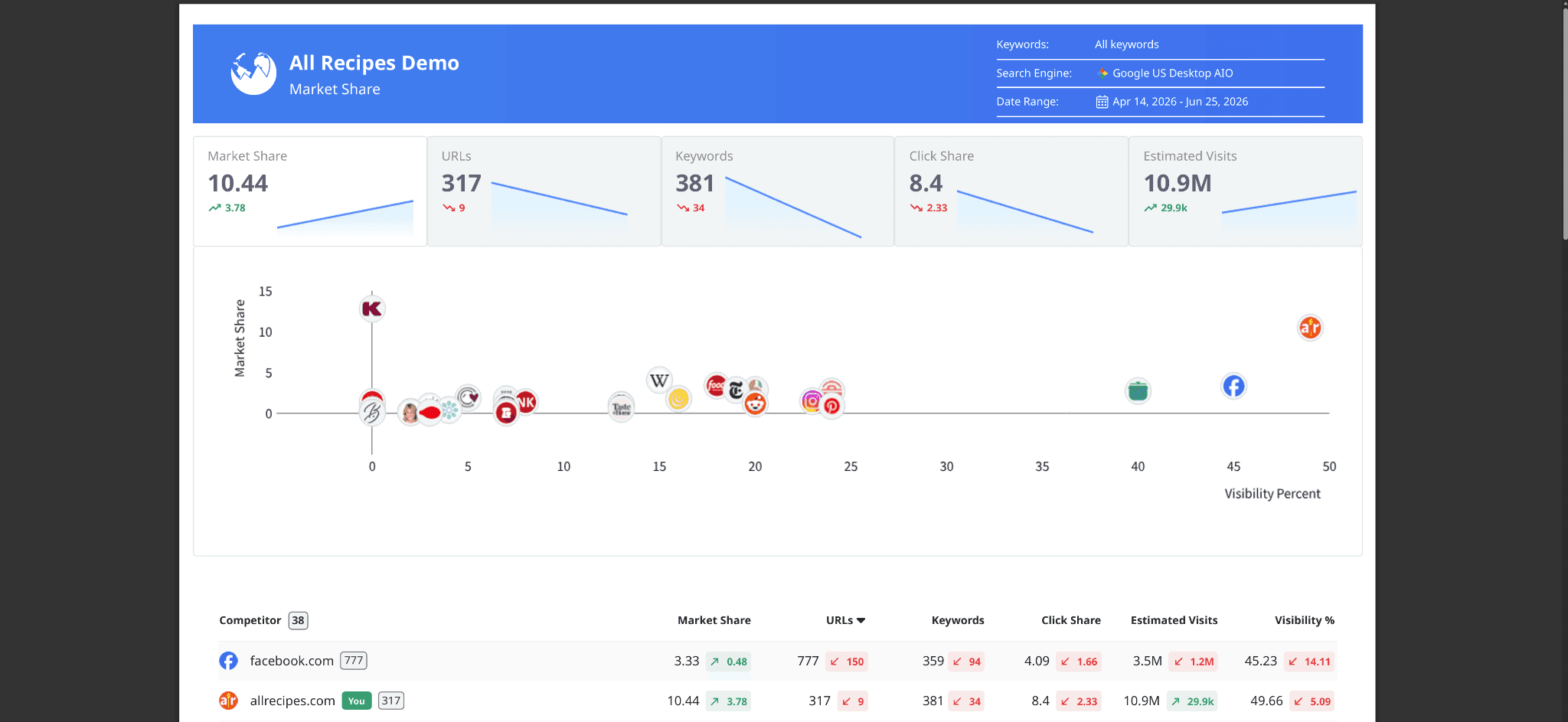This screenshot has height=722, width=1568.
Task: Click the 38 competitor count badge
Action: (298, 620)
